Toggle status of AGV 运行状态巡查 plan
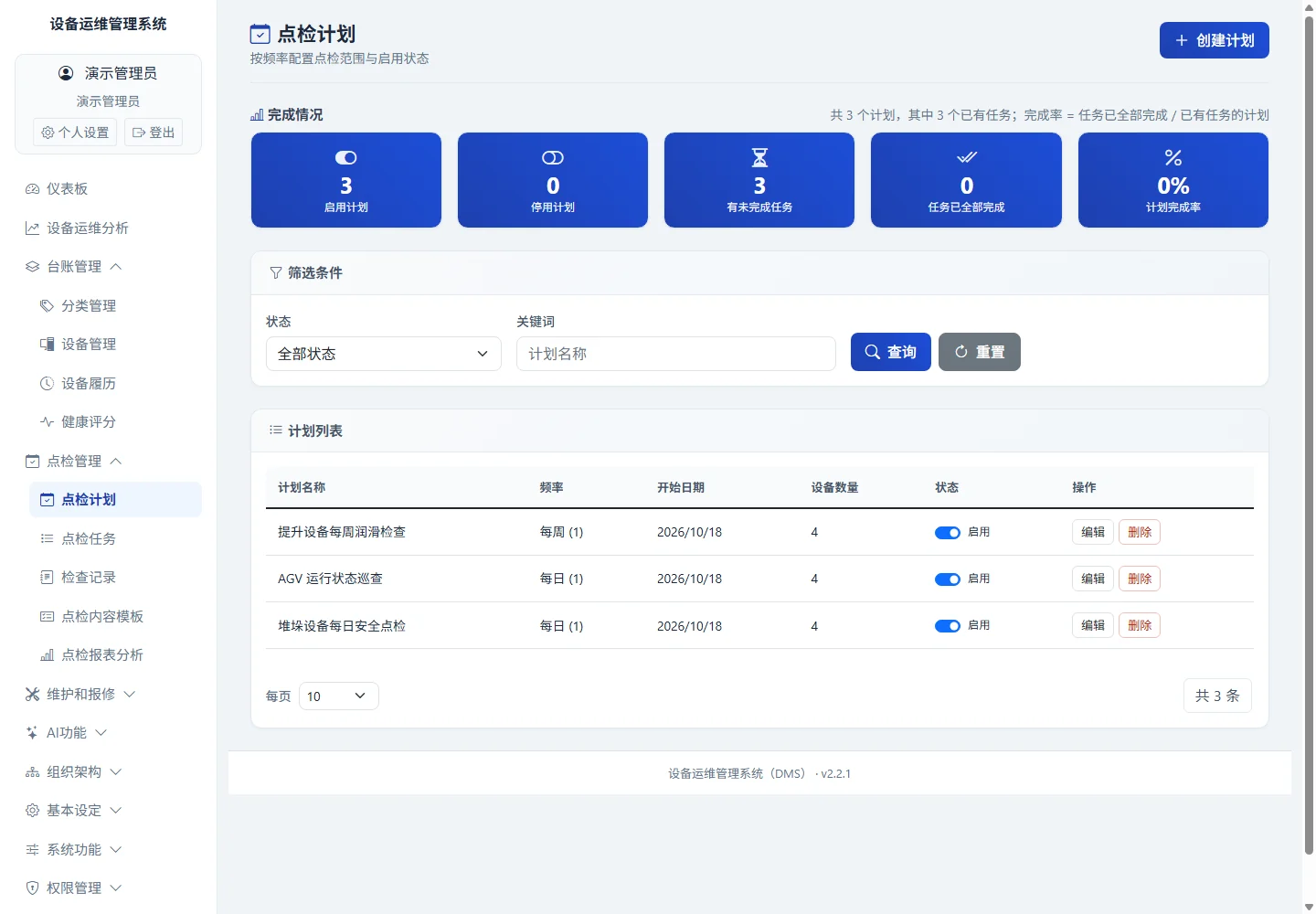The width and height of the screenshot is (1316, 914). pos(948,579)
